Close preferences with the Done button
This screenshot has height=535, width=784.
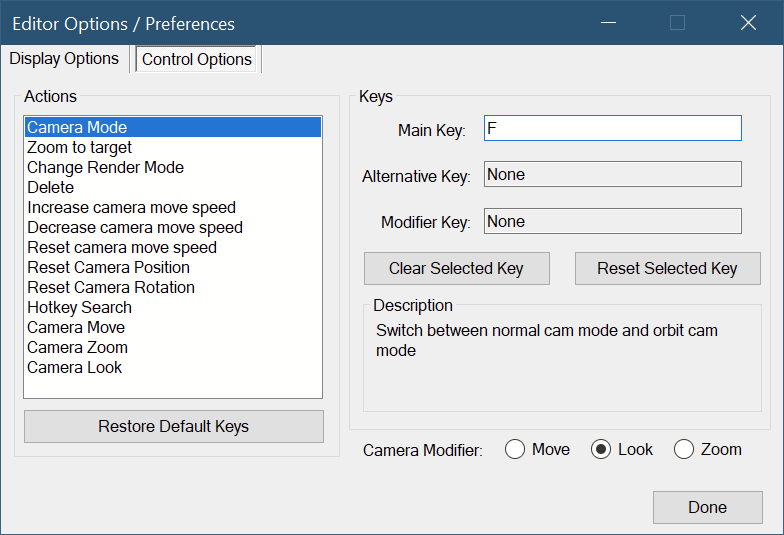(707, 507)
